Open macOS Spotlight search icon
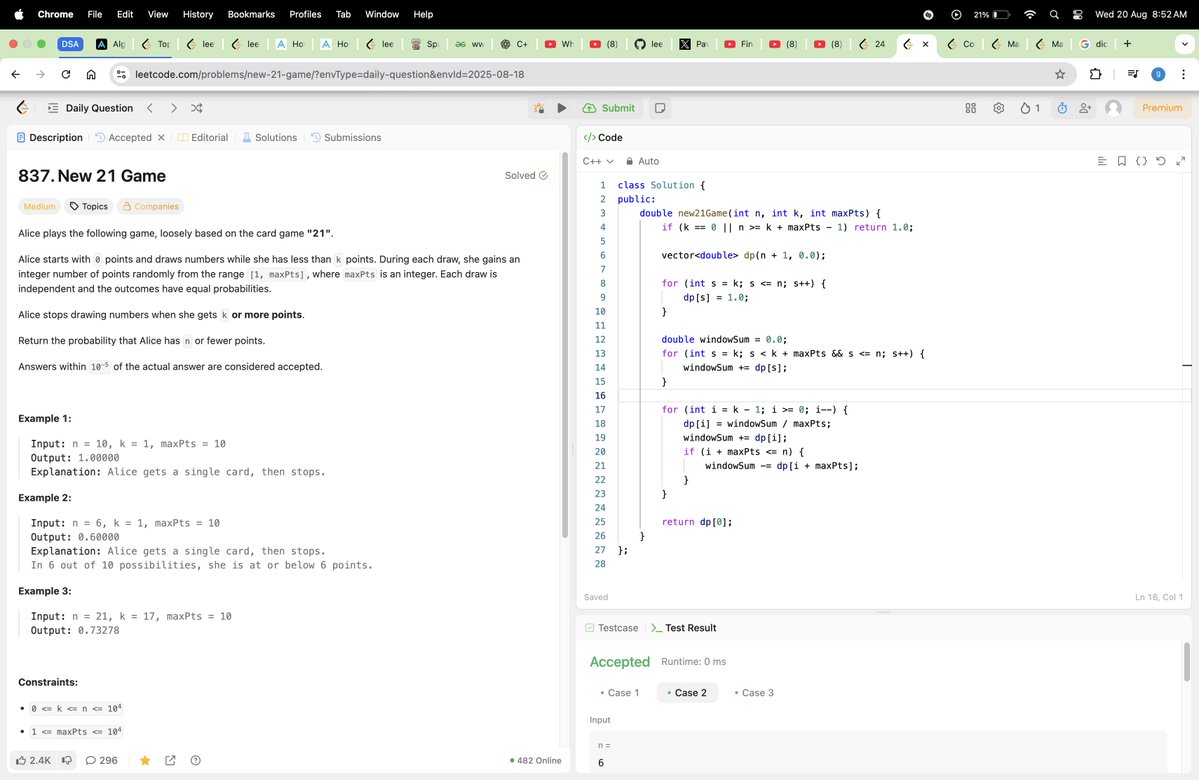Viewport: 1199px width, 780px height. tap(1054, 15)
